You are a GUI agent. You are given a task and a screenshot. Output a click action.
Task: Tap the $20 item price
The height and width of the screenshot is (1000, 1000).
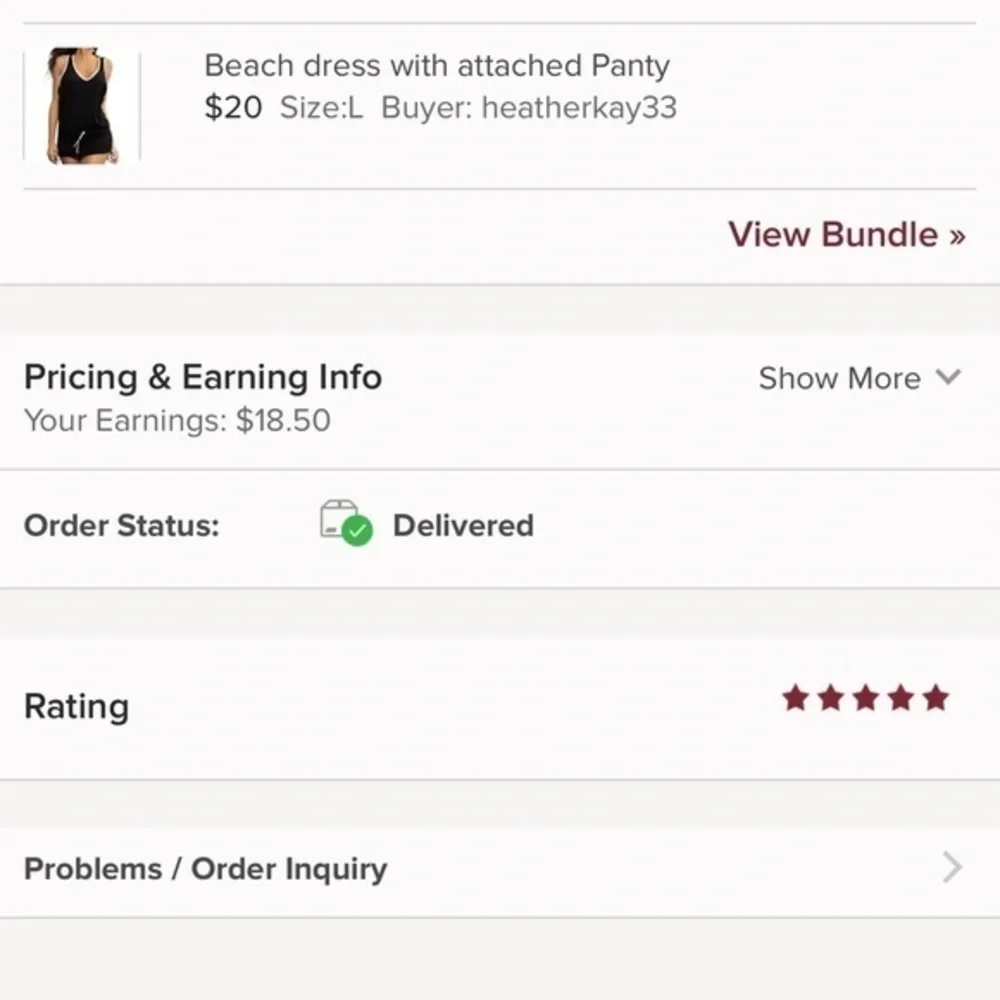(233, 108)
